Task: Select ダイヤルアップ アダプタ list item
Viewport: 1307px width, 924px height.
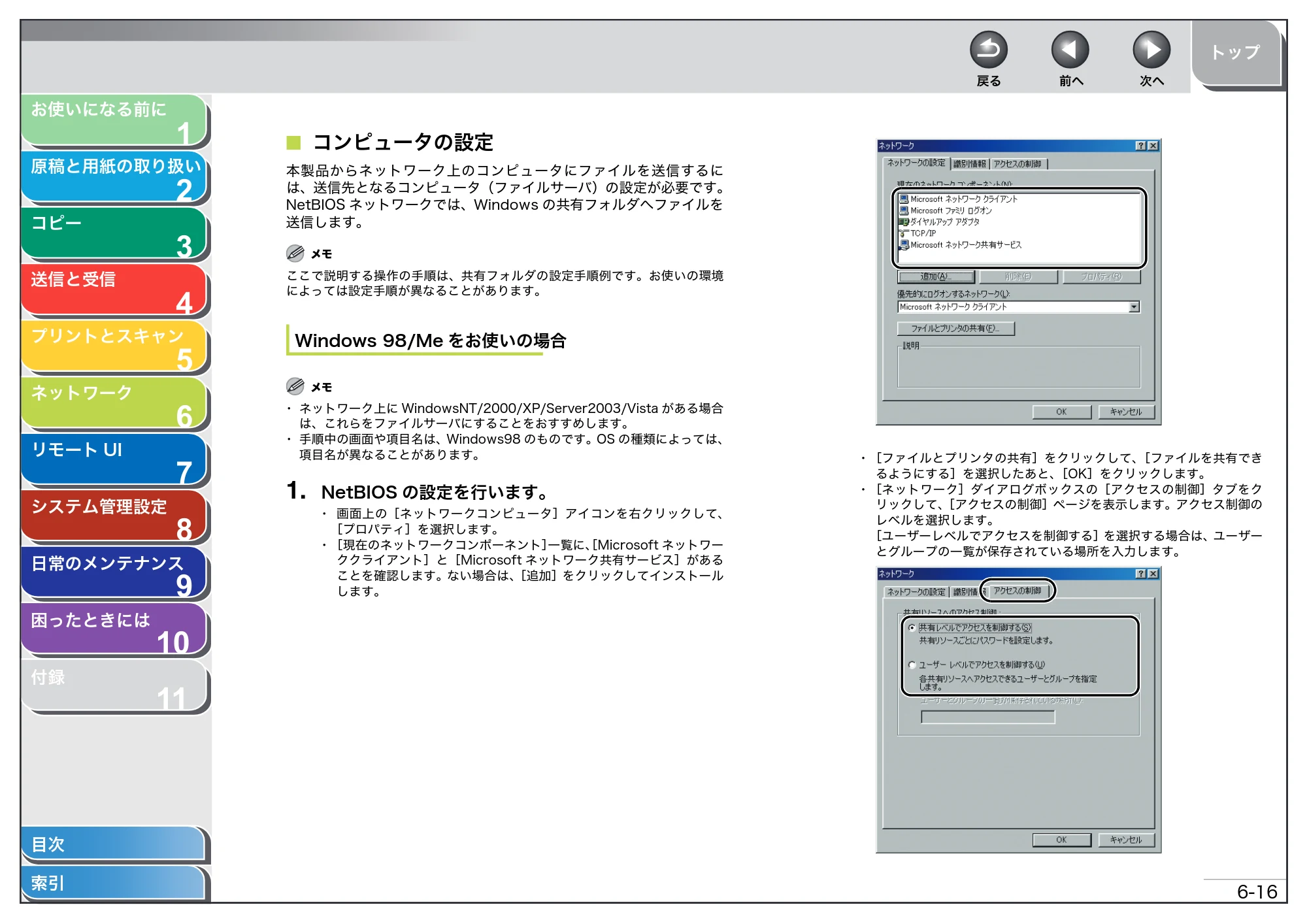Action: click(939, 222)
